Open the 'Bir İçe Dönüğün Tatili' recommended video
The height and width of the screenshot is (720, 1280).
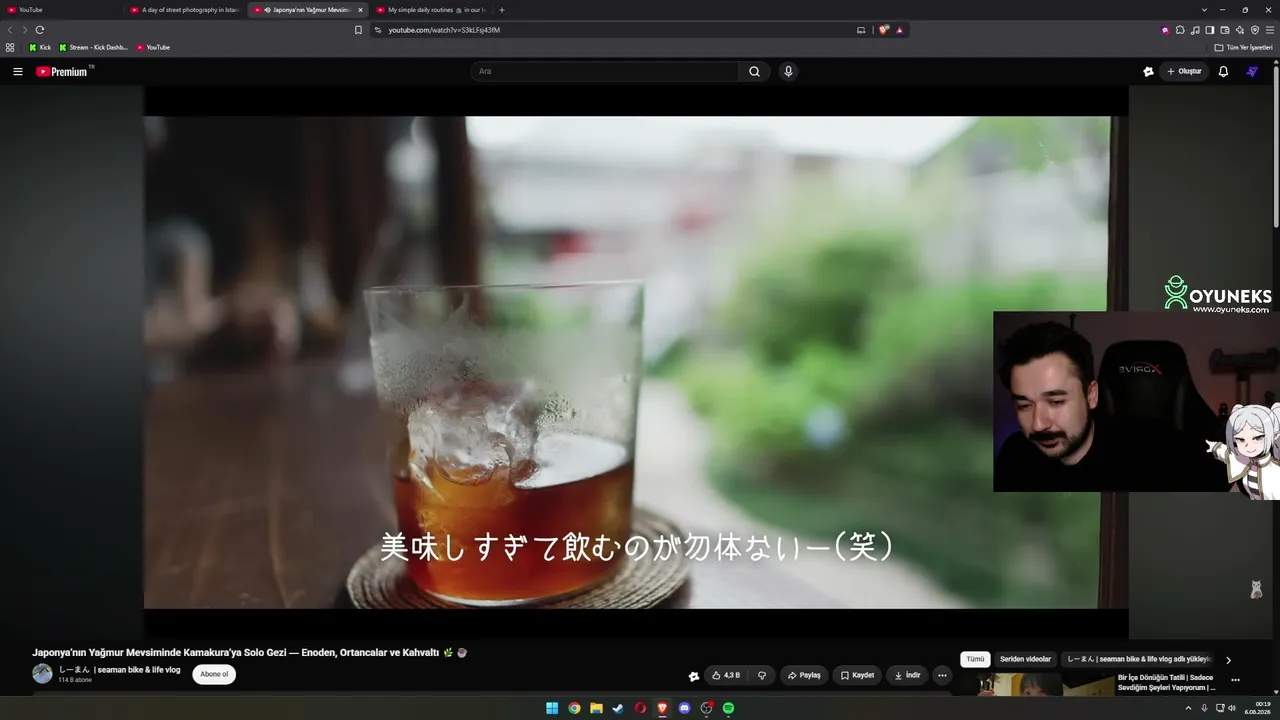coord(1166,682)
